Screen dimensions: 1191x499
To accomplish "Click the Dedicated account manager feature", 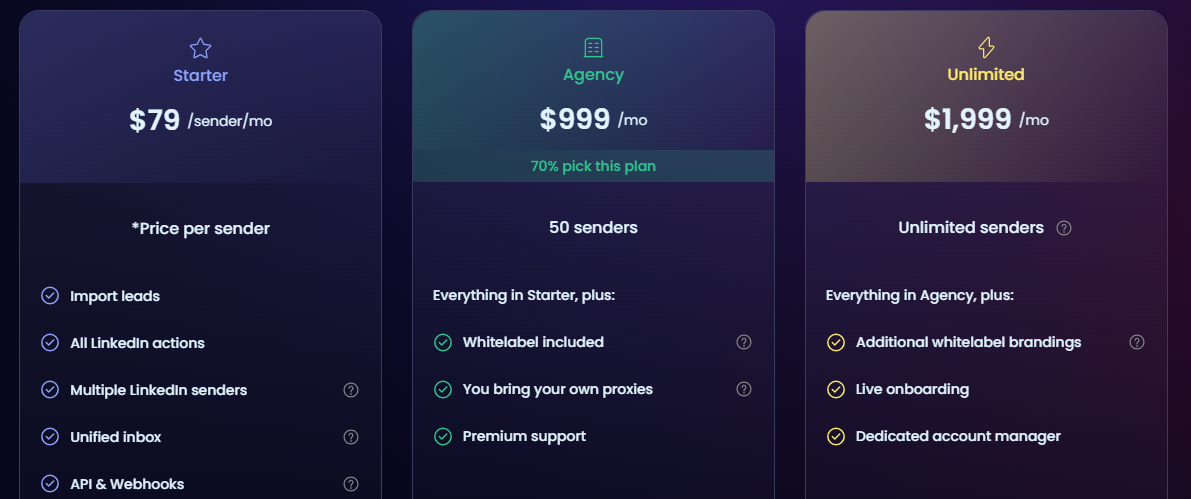I will [x=958, y=437].
